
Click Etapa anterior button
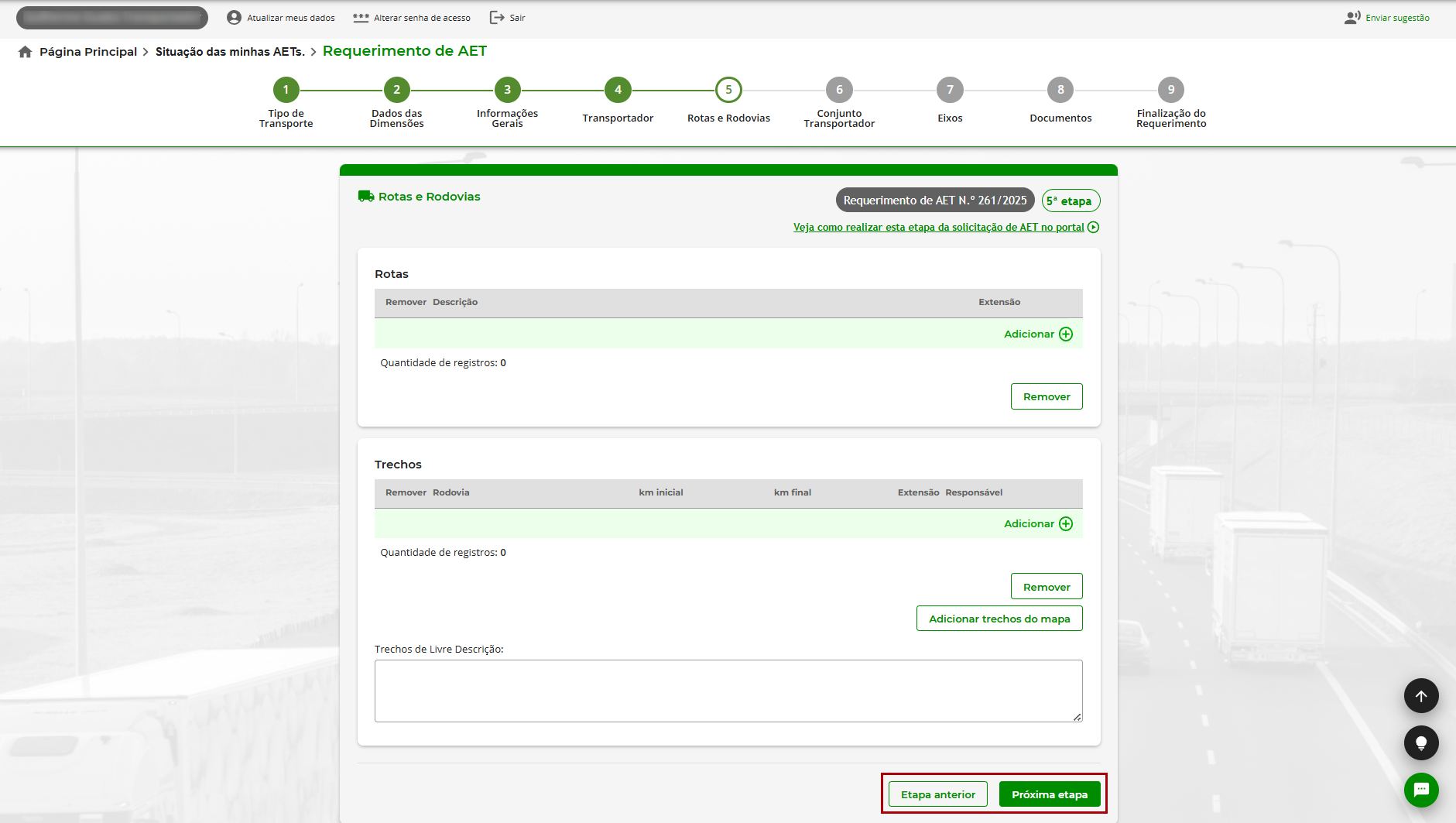[x=938, y=794]
